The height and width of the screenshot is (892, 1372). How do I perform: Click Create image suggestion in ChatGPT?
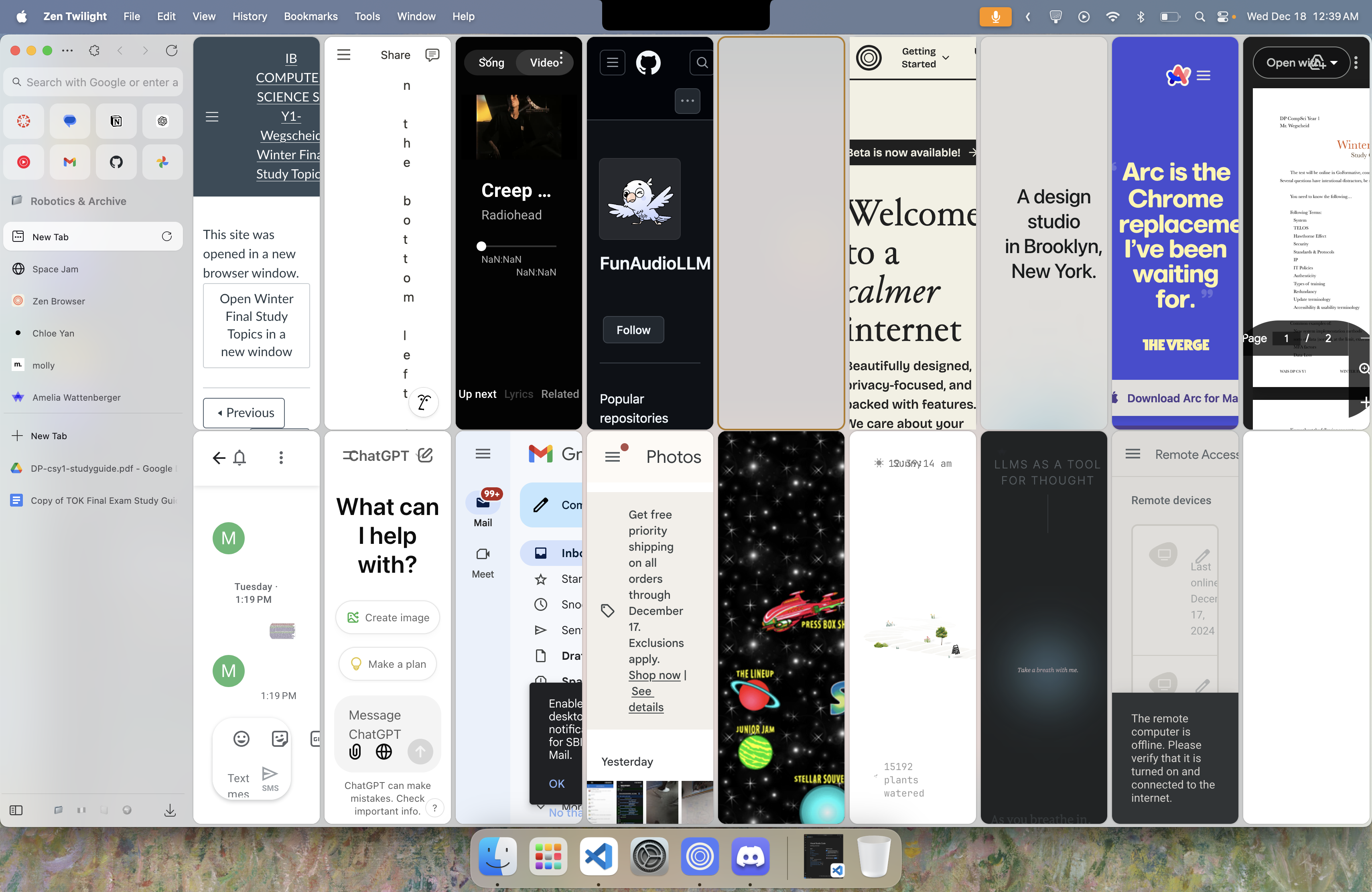388,617
